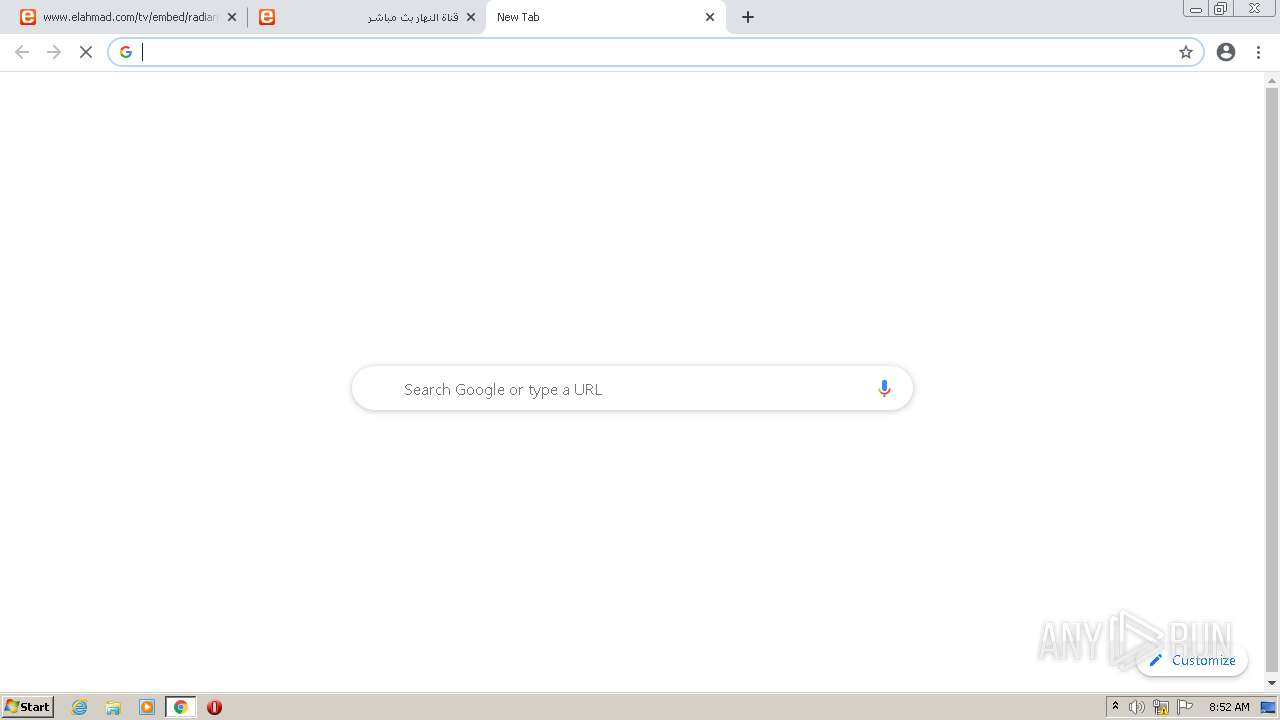The image size is (1280, 720).
Task: Open the volume speaker tray icon
Action: 1137,707
